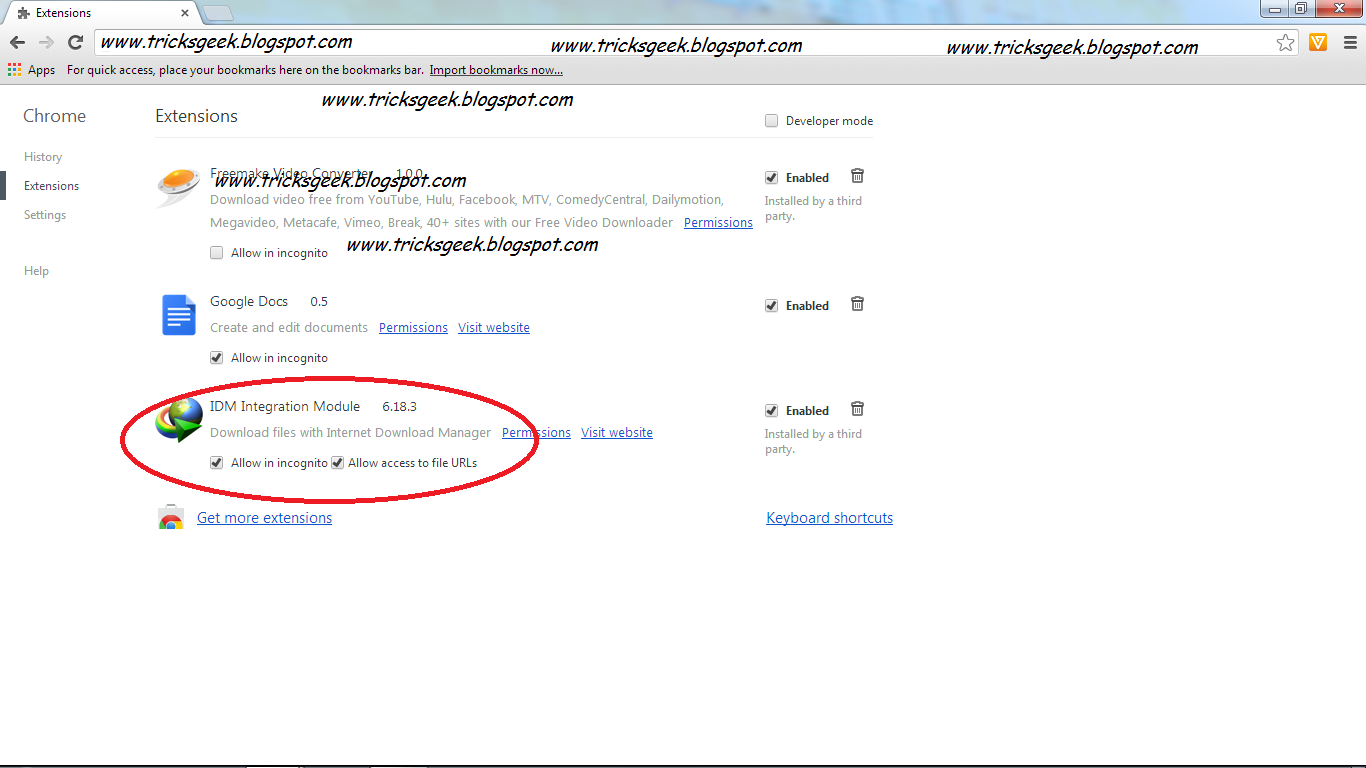
Task: View Google Docs Permissions link
Action: [x=413, y=328]
